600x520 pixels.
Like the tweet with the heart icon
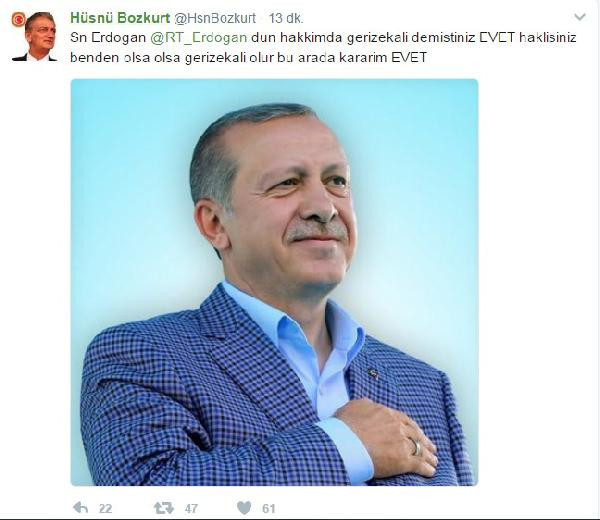tap(244, 508)
